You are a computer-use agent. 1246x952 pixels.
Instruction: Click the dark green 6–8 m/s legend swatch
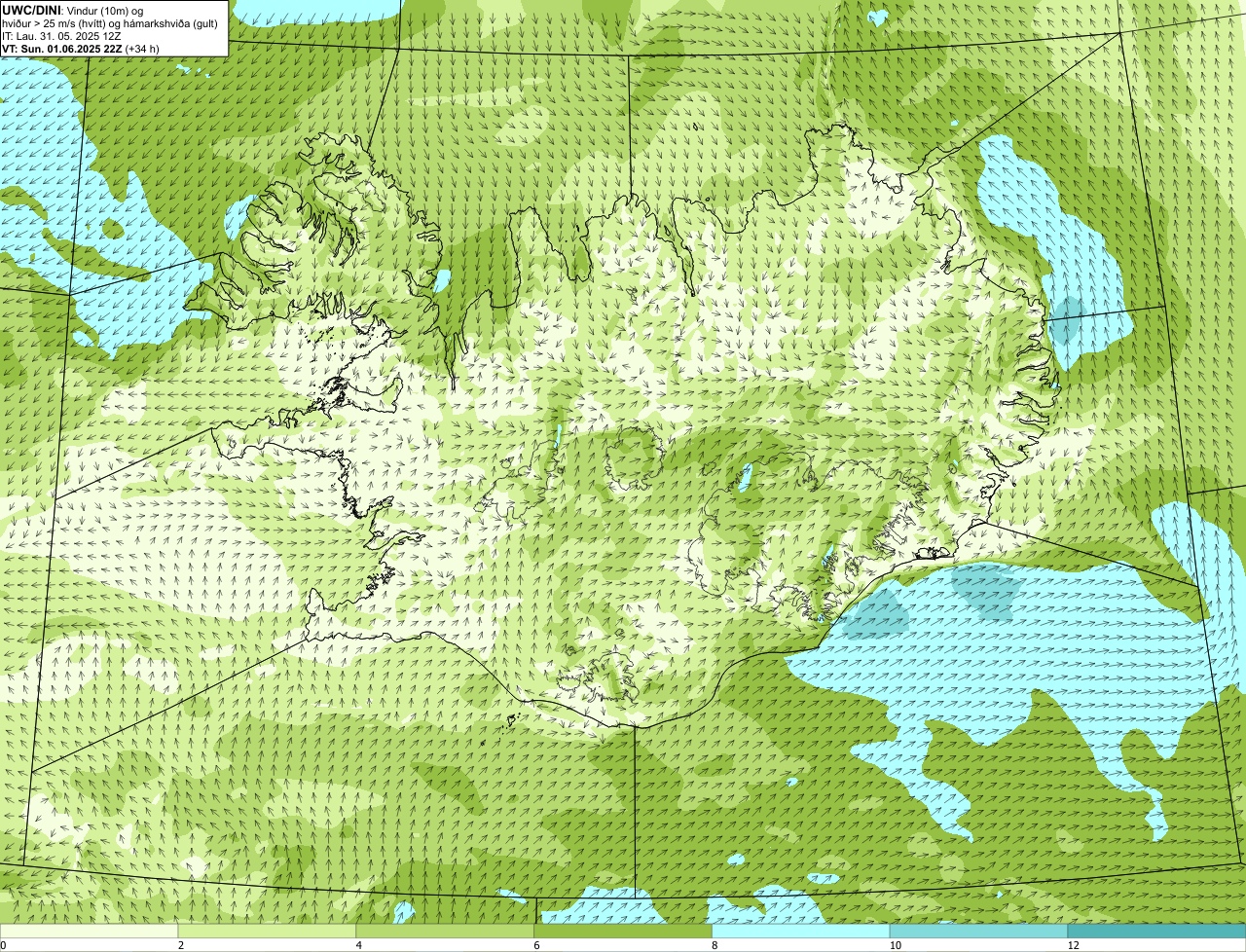623,931
